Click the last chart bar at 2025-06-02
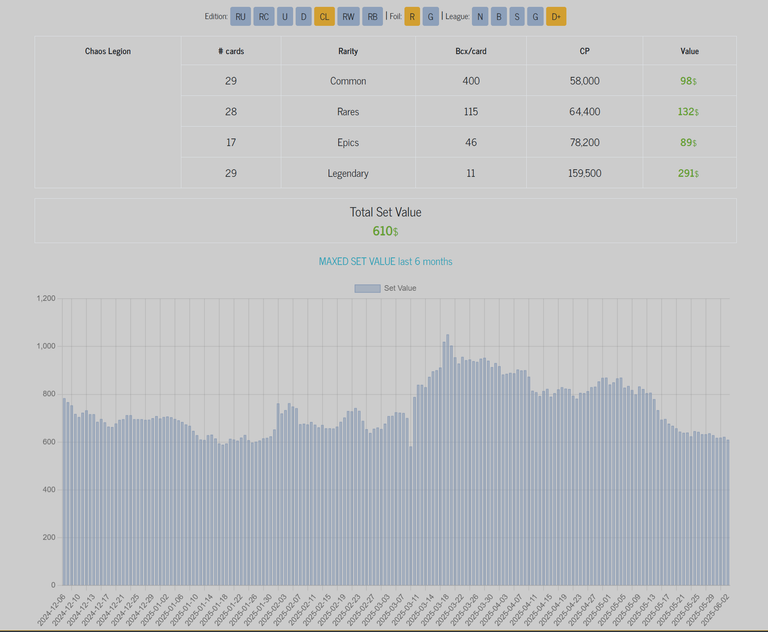The image size is (768, 632). click(728, 512)
